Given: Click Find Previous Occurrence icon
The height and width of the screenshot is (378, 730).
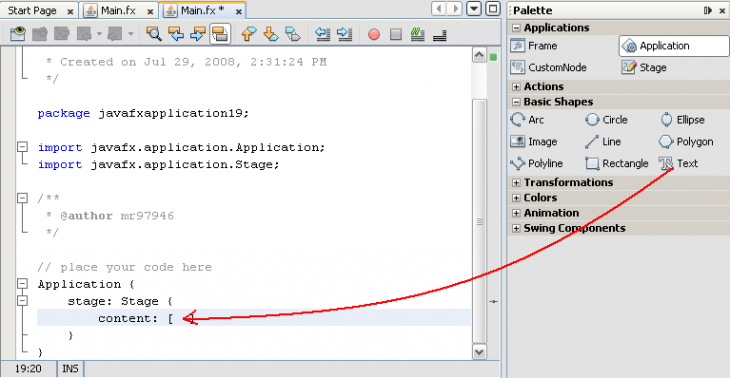Looking at the screenshot, I should pos(176,34).
